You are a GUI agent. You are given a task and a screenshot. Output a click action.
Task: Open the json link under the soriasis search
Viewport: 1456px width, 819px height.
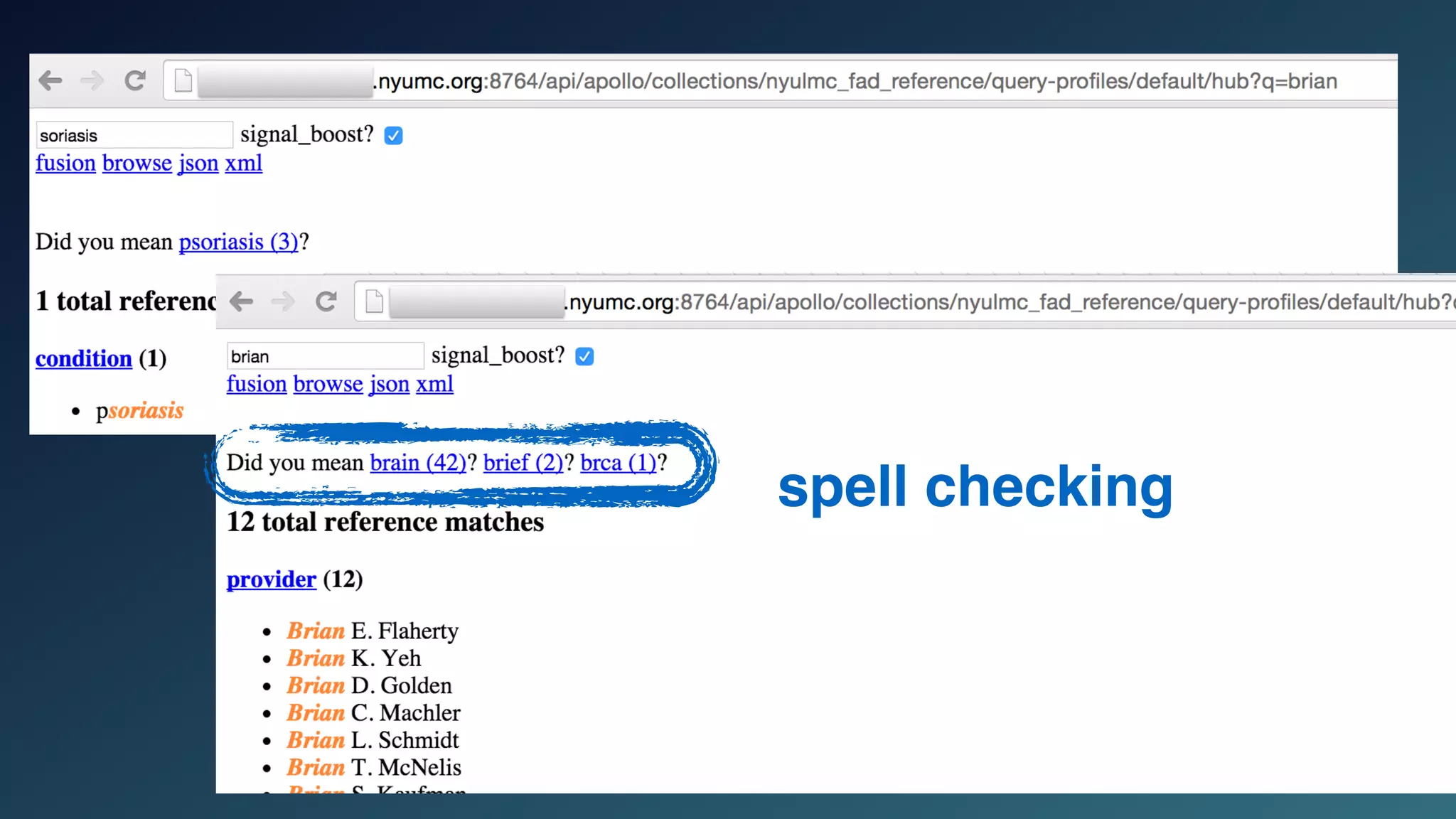[x=198, y=163]
